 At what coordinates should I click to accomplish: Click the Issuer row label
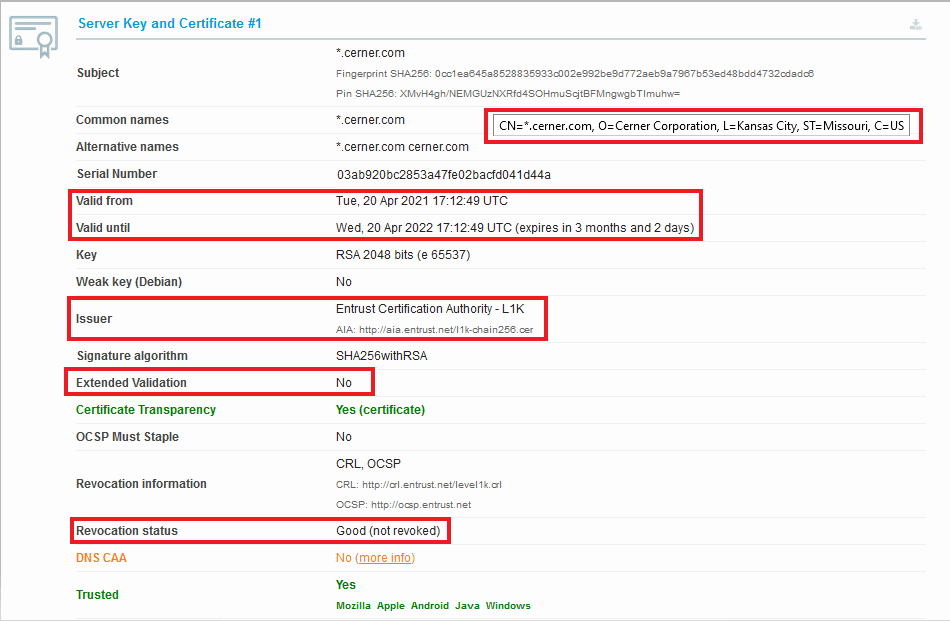click(x=93, y=319)
